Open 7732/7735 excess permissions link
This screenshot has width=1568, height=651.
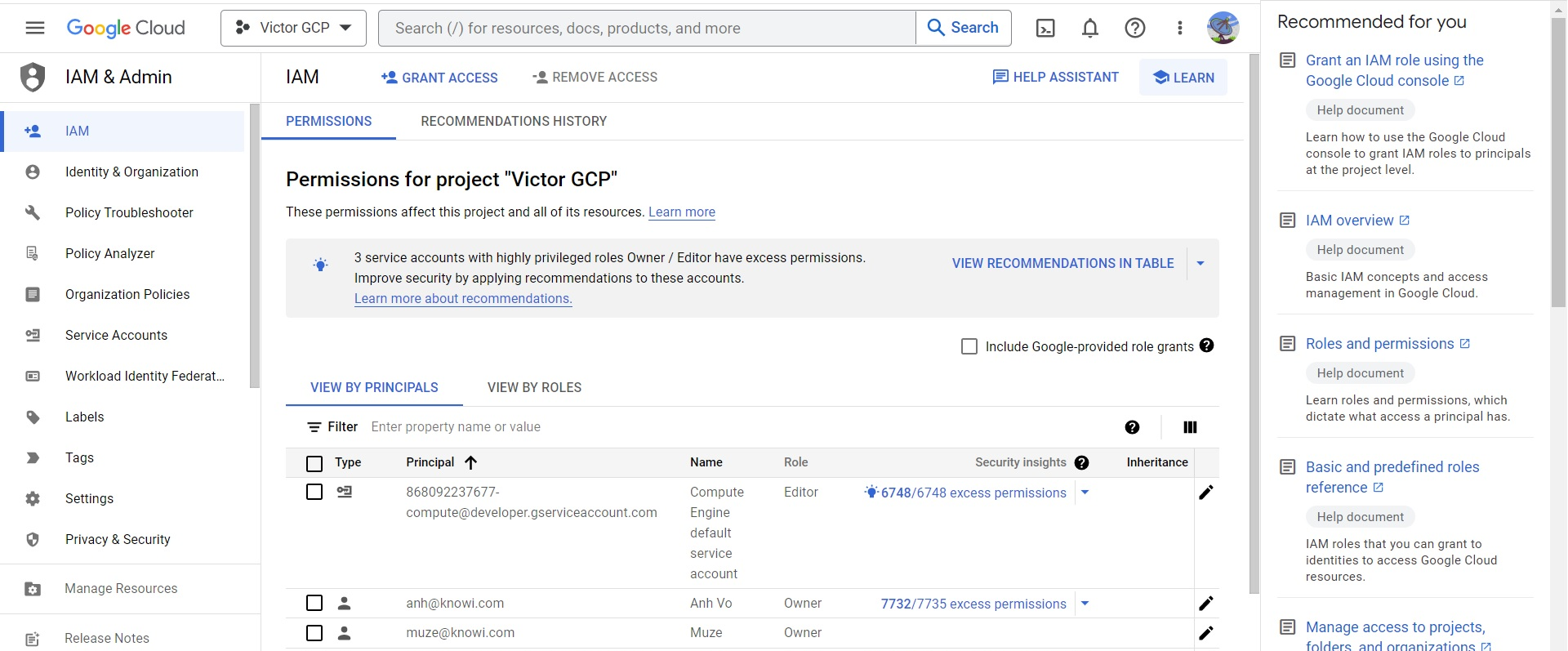point(973,604)
